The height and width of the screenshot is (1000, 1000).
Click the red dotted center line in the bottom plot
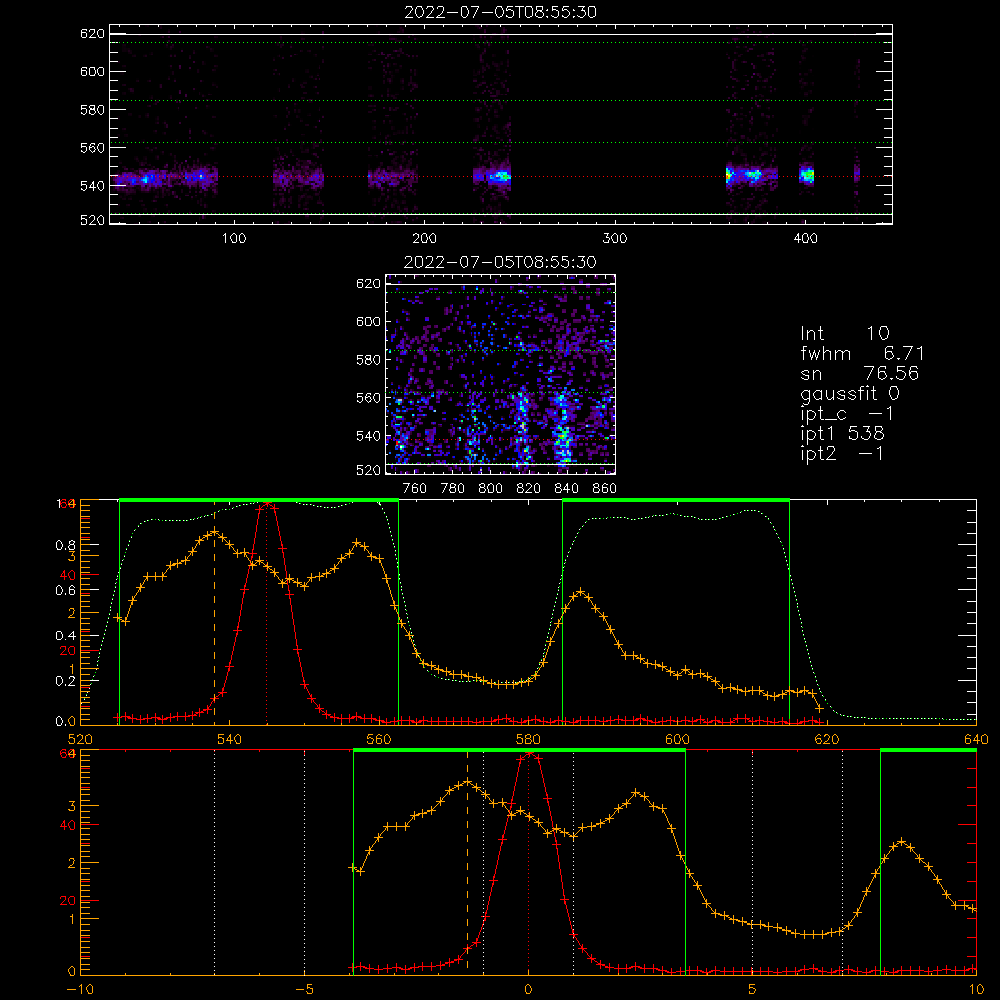(x=528, y=861)
